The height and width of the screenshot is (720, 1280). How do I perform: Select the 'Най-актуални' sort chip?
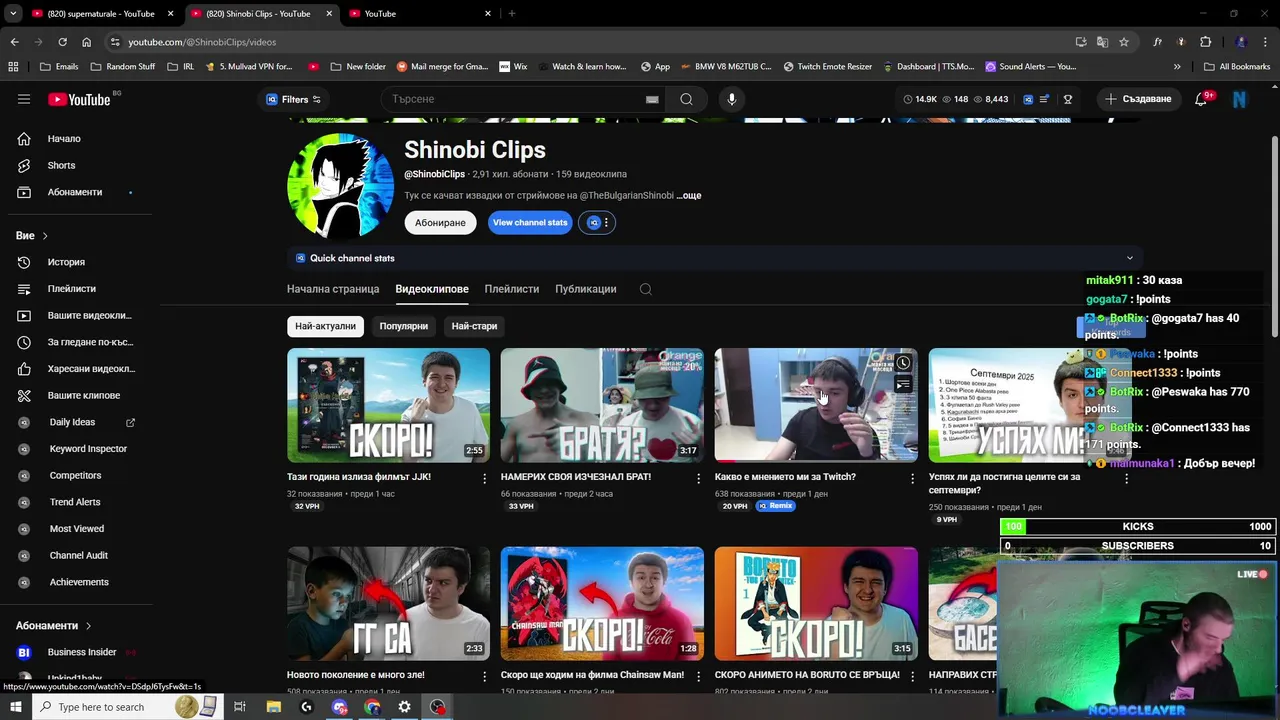coord(325,326)
